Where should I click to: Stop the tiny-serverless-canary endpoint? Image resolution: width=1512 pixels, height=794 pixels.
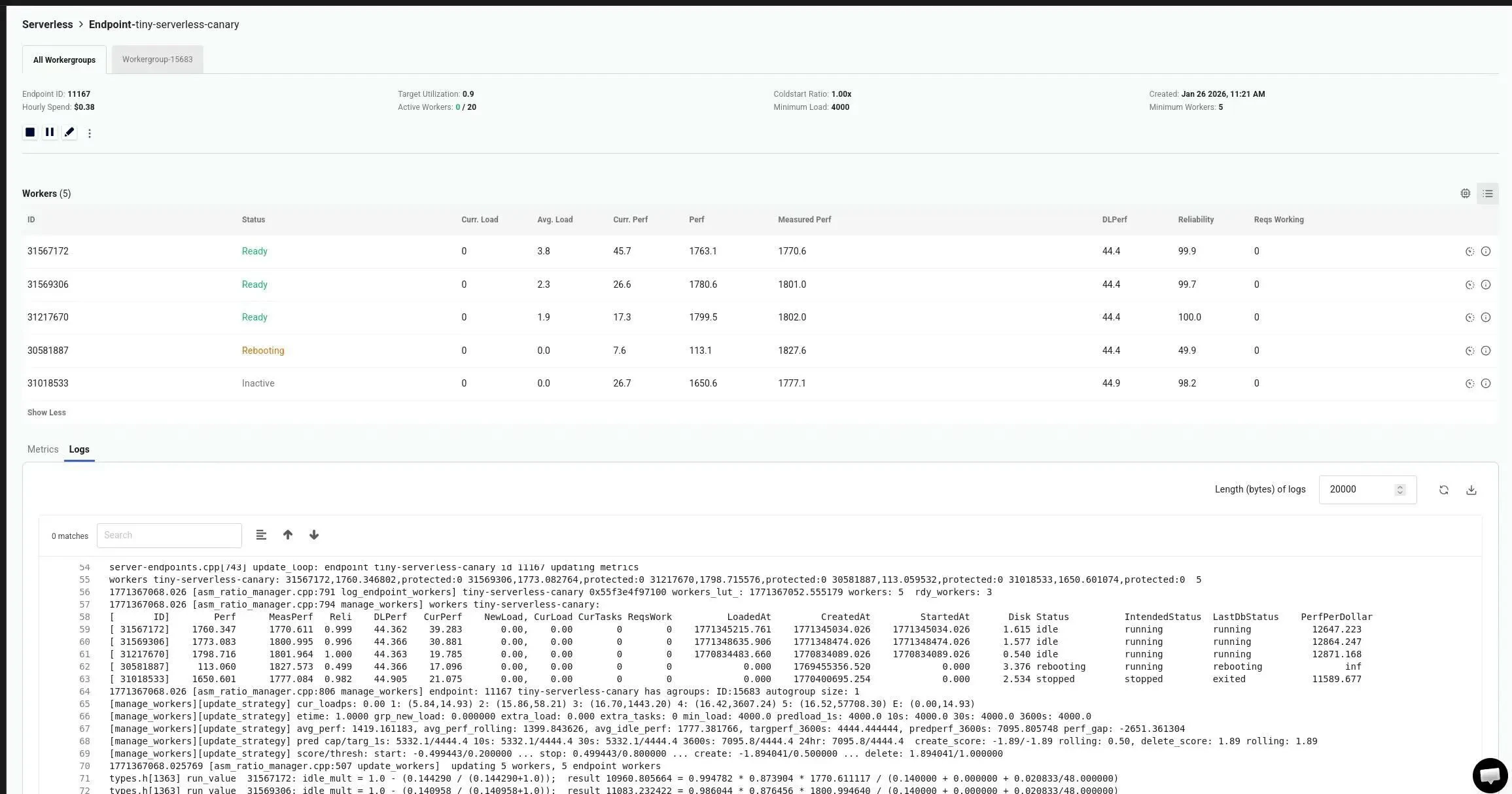tap(29, 132)
